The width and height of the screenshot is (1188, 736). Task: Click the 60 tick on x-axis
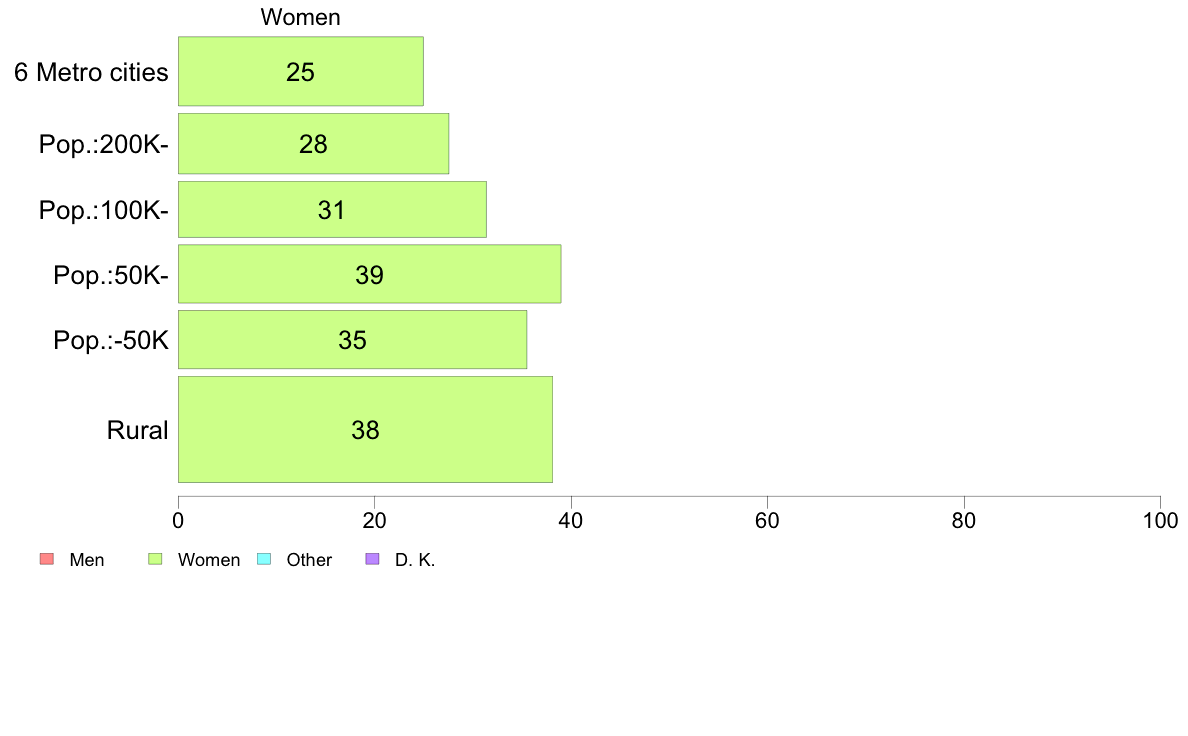tap(768, 521)
